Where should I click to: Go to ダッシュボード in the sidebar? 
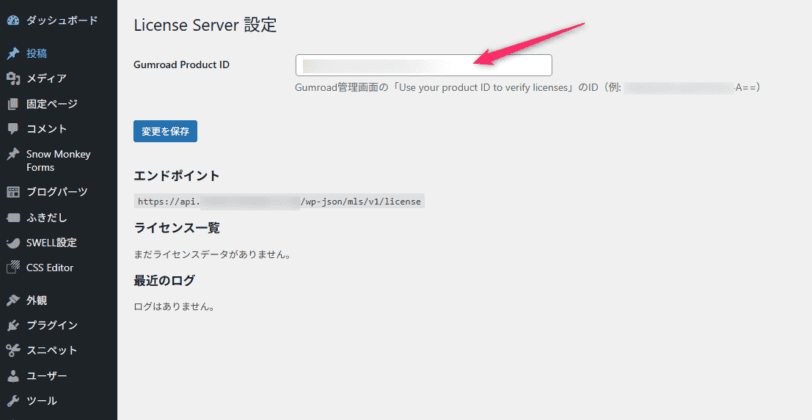coord(61,20)
